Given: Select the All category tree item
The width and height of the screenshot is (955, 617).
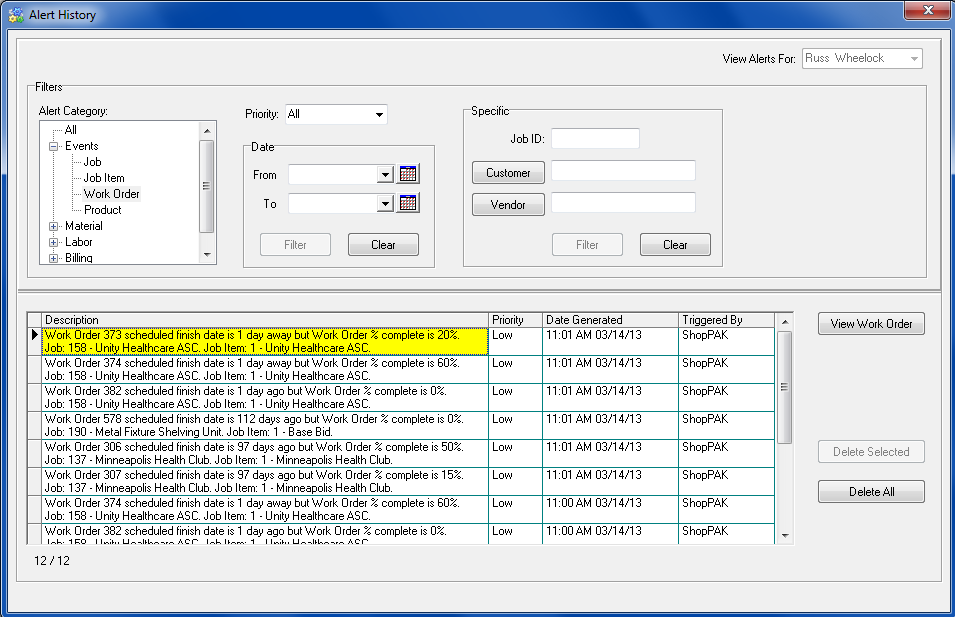Looking at the screenshot, I should (71, 130).
